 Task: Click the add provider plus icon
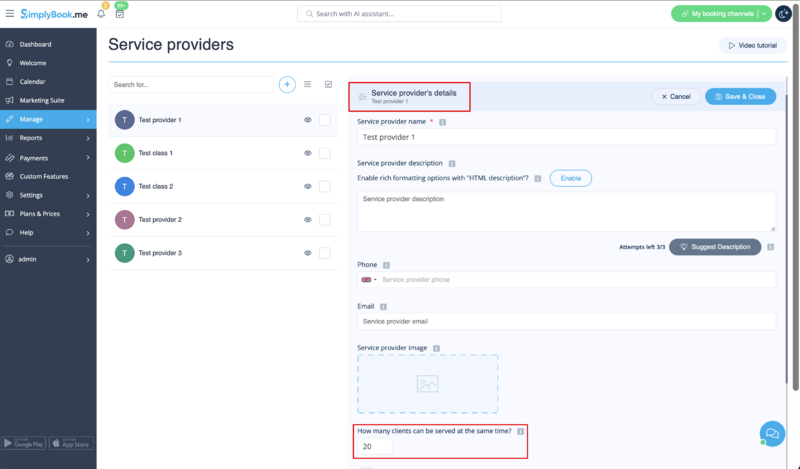[287, 84]
